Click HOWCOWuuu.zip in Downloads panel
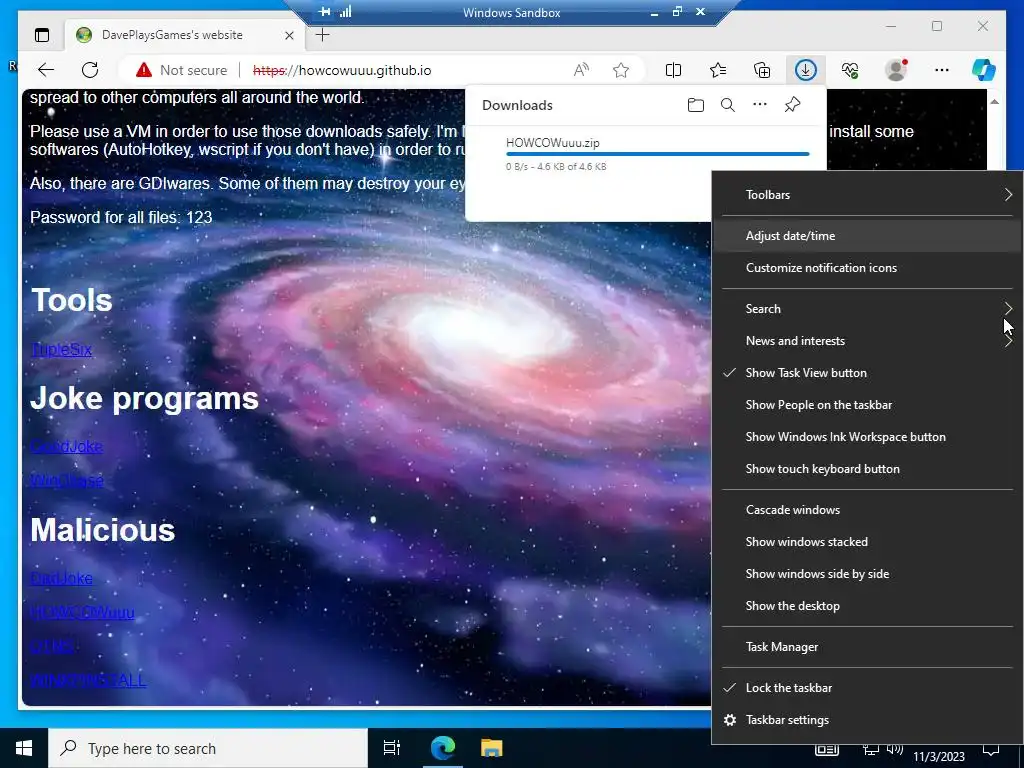Viewport: 1024px width, 768px height. [552, 143]
